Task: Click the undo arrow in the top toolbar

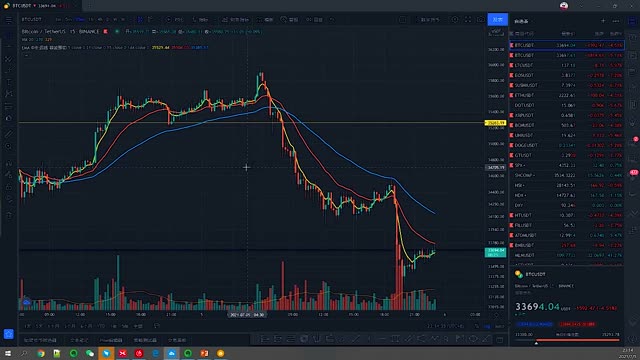Action: tap(332, 20)
